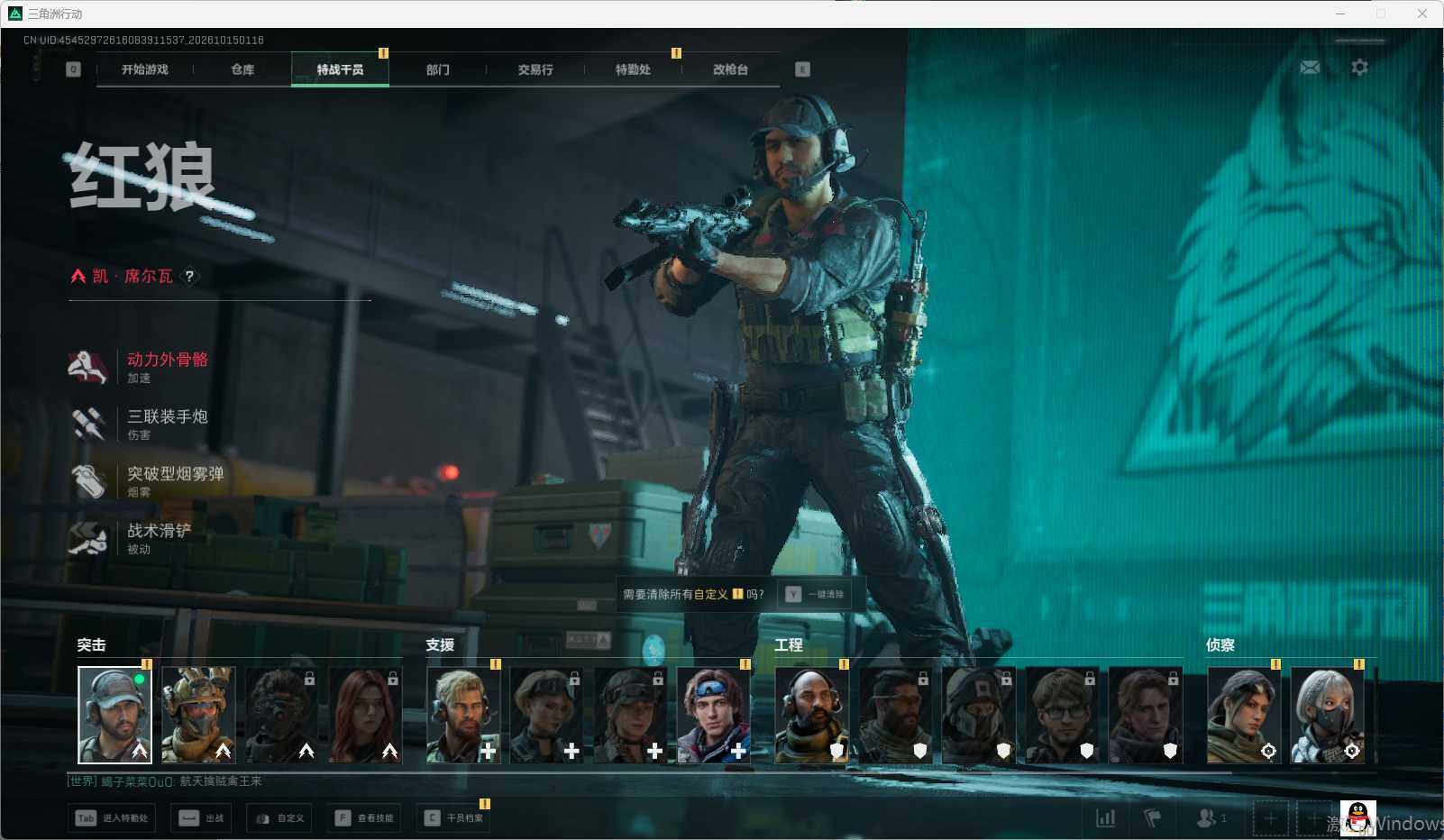Open the 改枪台 tab

click(730, 69)
